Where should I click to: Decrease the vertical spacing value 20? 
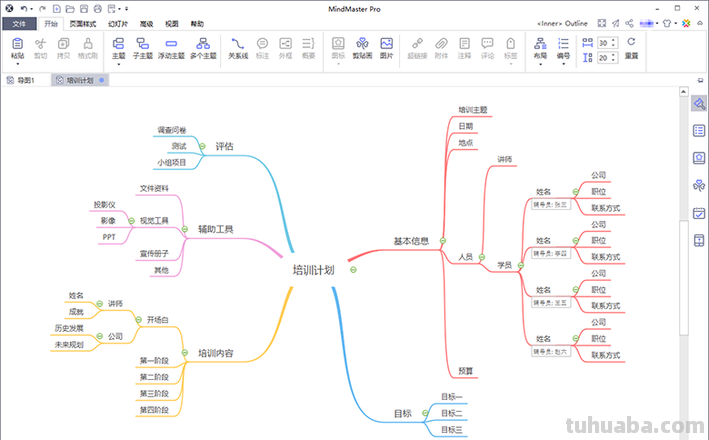614,60
